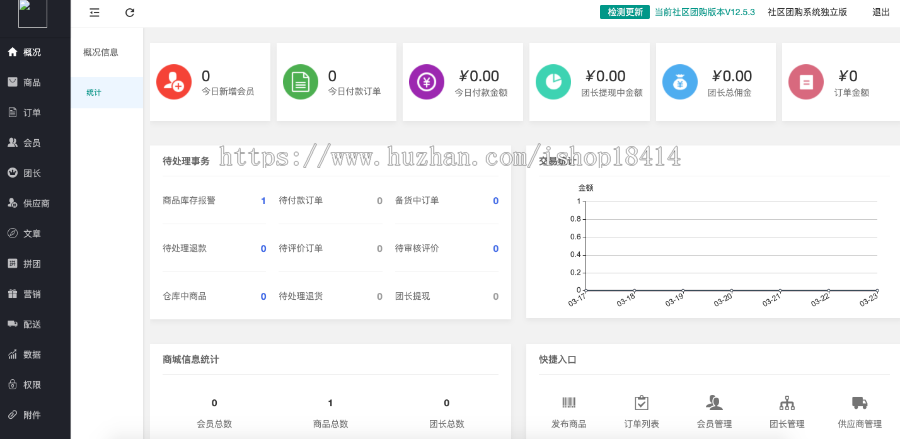Image resolution: width=900 pixels, height=439 pixels.
Task: Click the pink 订单金额 icon
Action: [806, 82]
